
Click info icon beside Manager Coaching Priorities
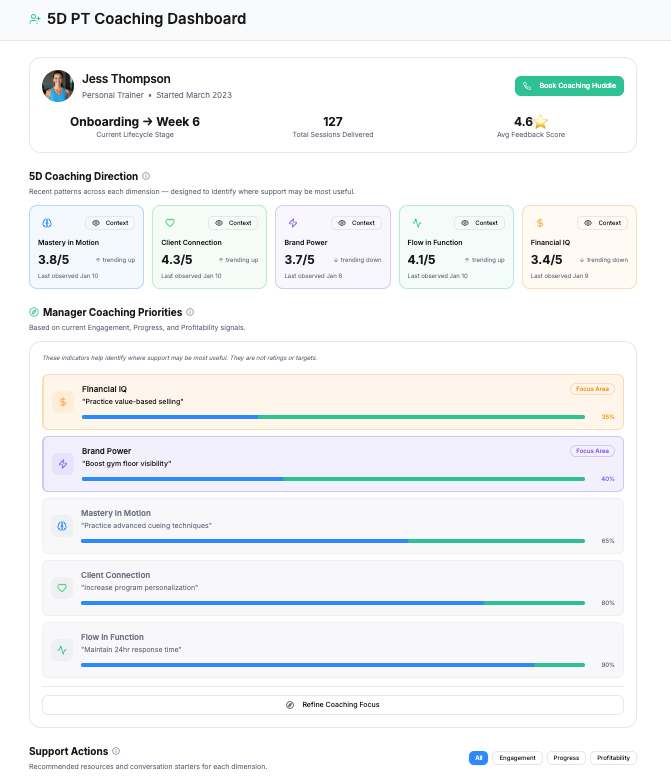190,312
